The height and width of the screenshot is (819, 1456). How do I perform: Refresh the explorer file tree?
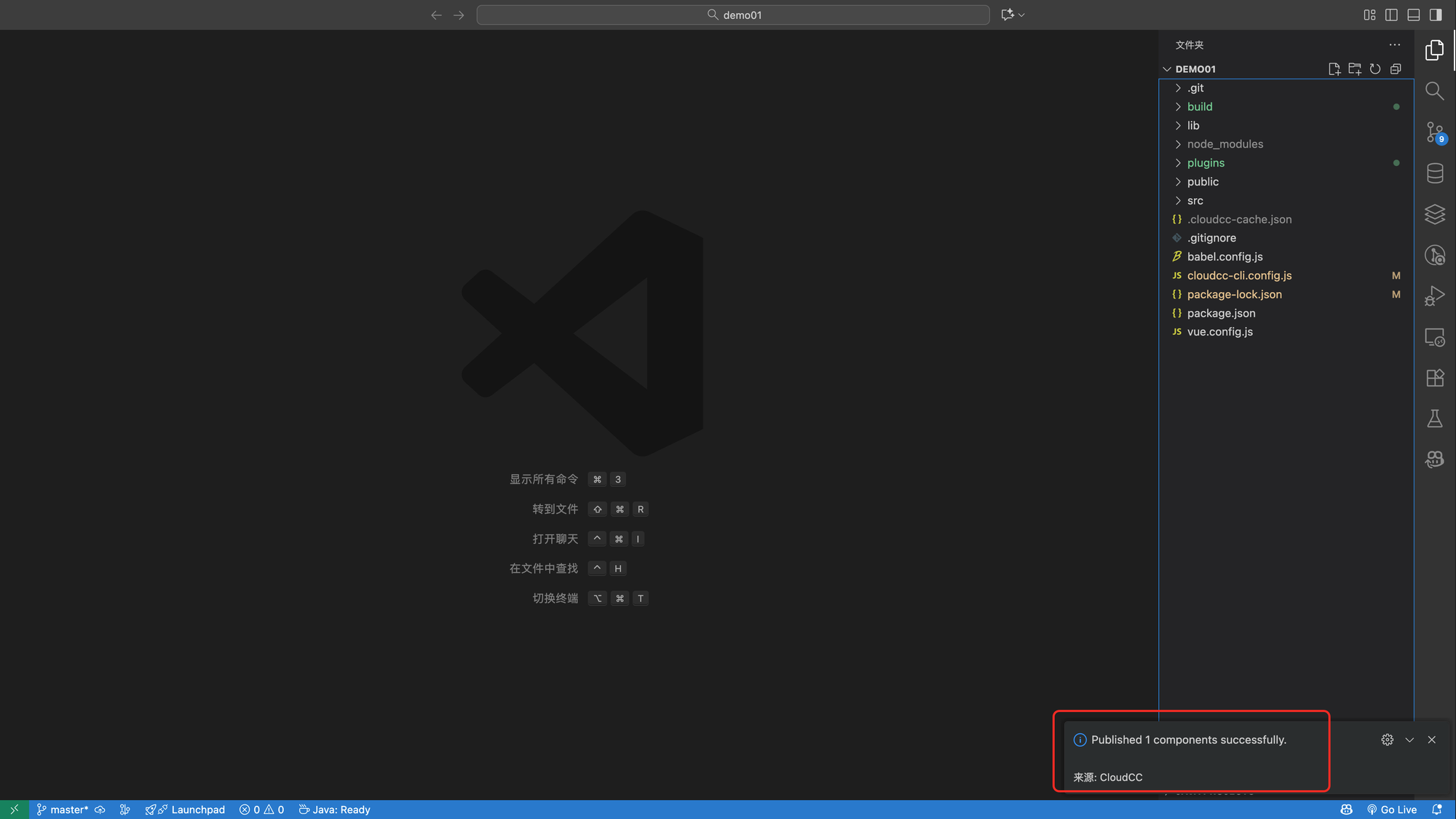[1374, 69]
